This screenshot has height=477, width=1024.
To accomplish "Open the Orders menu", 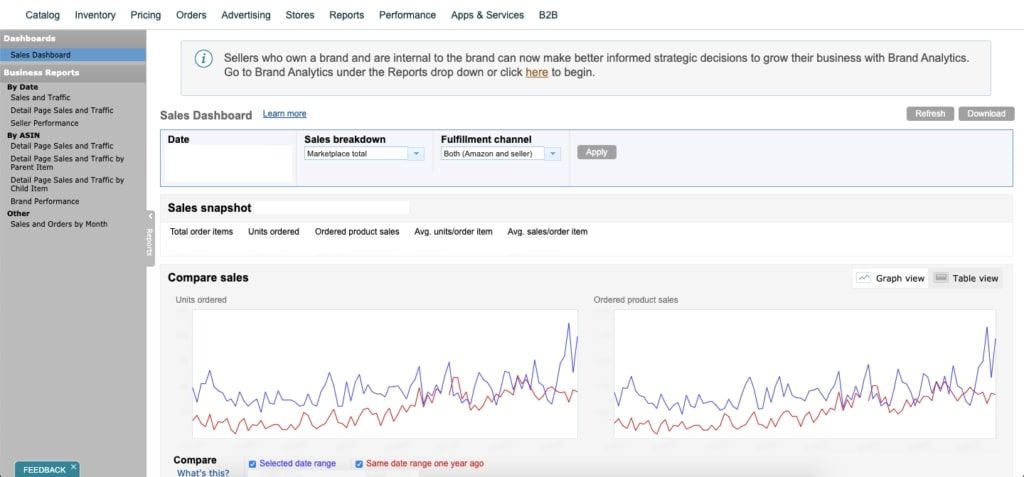I will pyautogui.click(x=191, y=14).
